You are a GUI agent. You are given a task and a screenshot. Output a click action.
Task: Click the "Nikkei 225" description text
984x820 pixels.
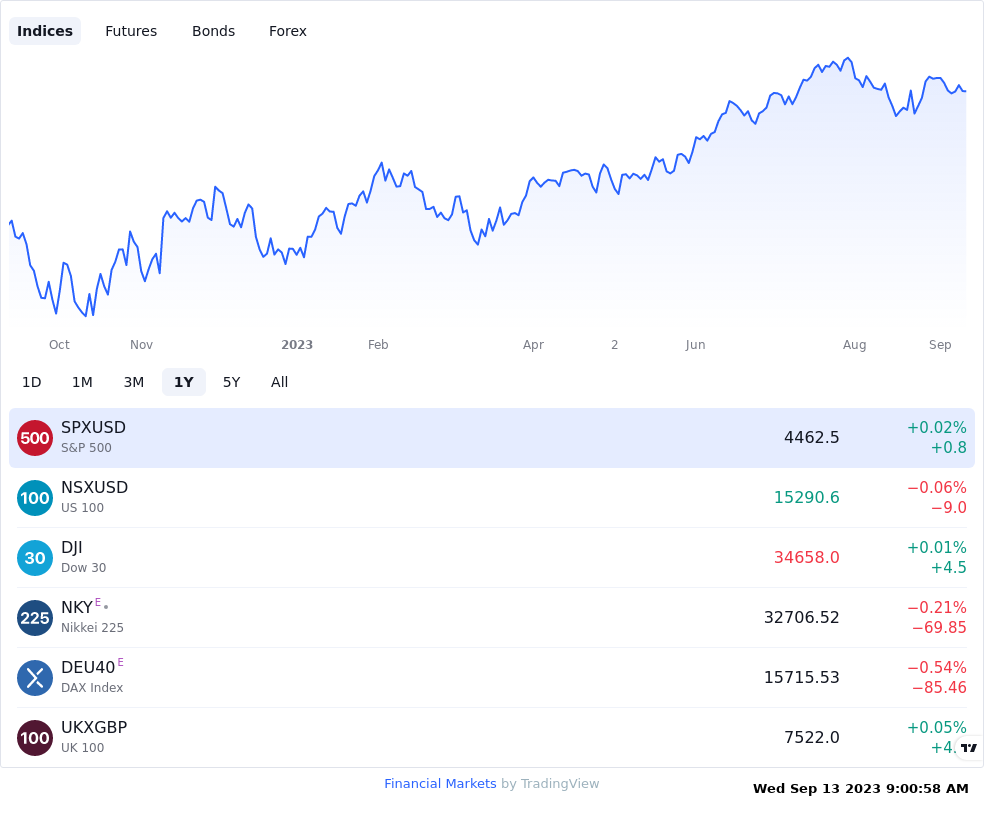(x=92, y=627)
